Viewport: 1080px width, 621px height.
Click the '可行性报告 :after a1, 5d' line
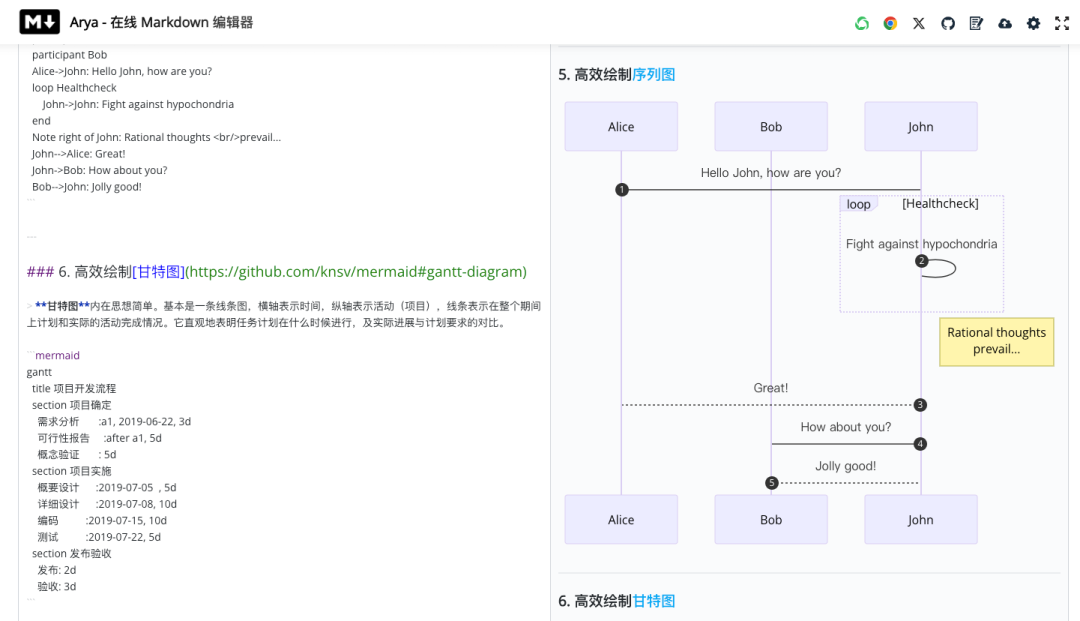coord(100,439)
